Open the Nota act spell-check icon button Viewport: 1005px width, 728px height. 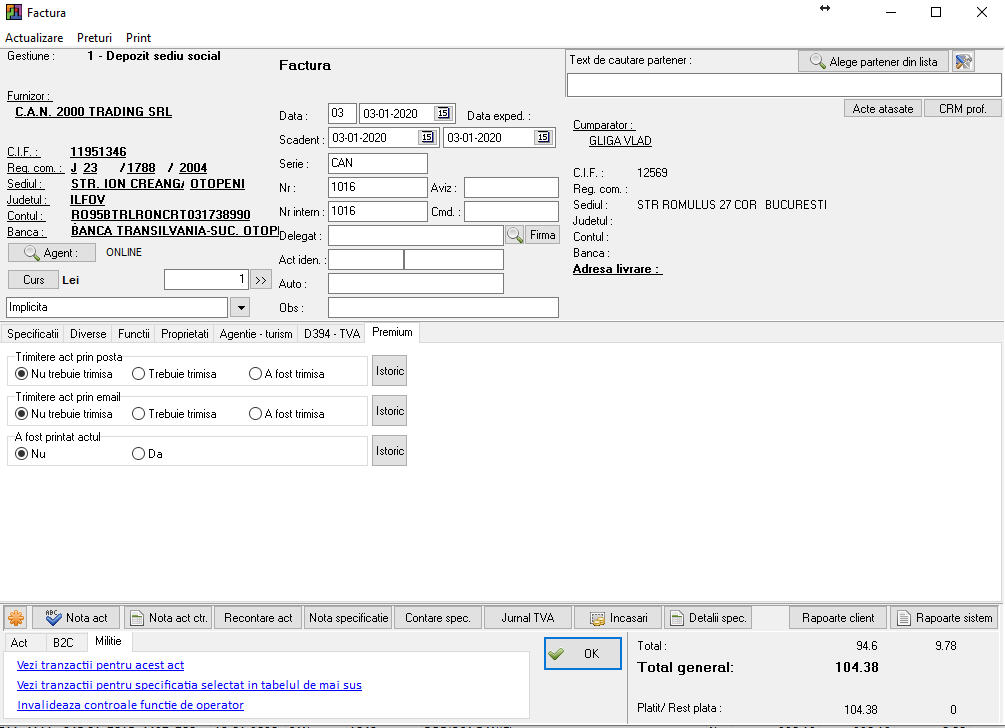pyautogui.click(x=76, y=618)
